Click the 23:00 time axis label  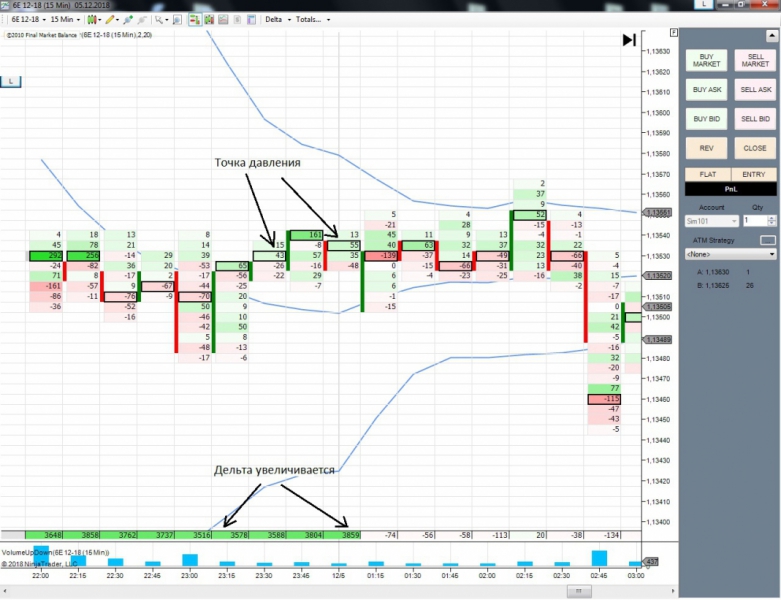tap(189, 576)
